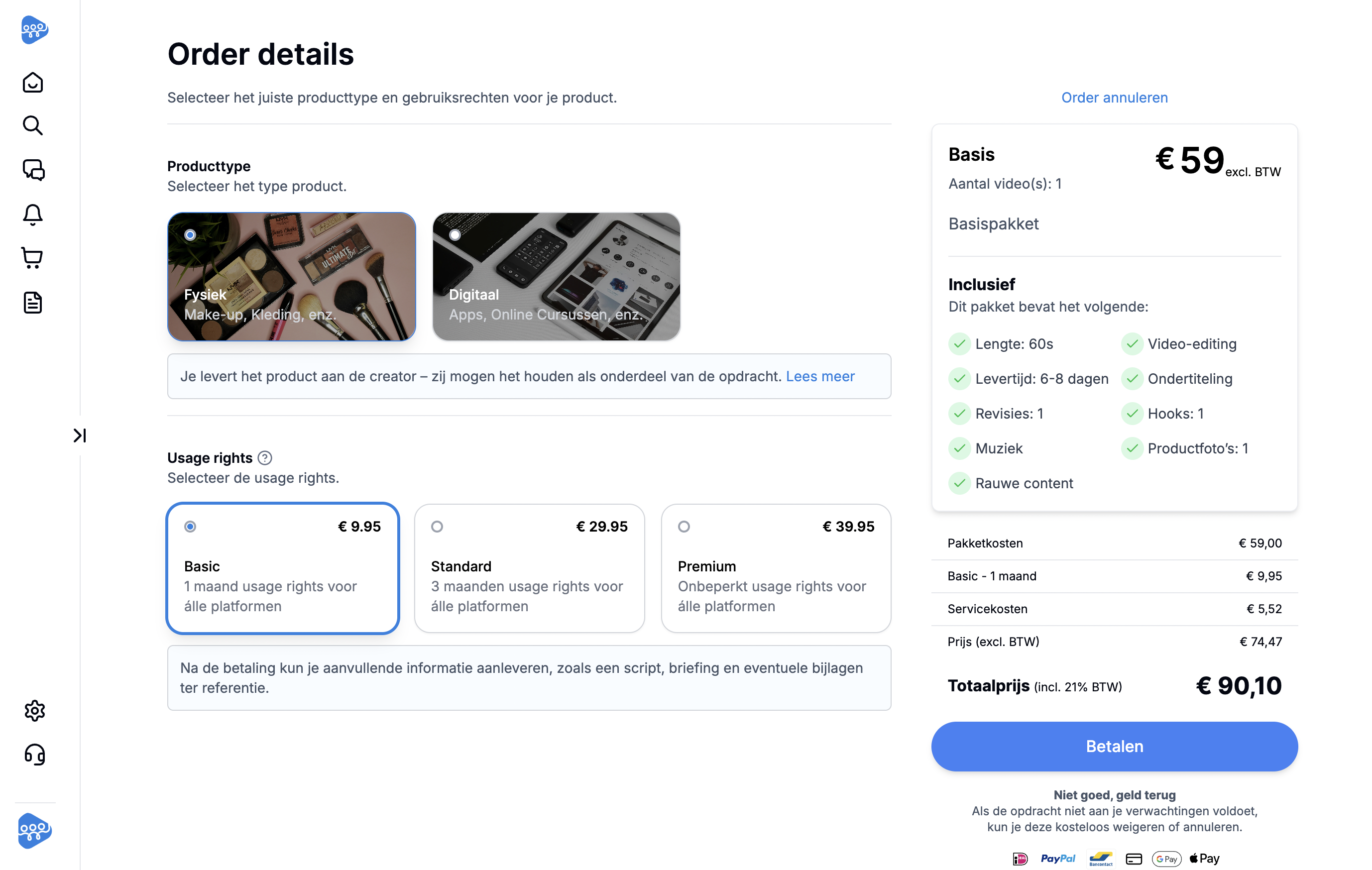The image size is (1372, 870).
Task: Click the Order annuleren link
Action: pyautogui.click(x=1115, y=98)
